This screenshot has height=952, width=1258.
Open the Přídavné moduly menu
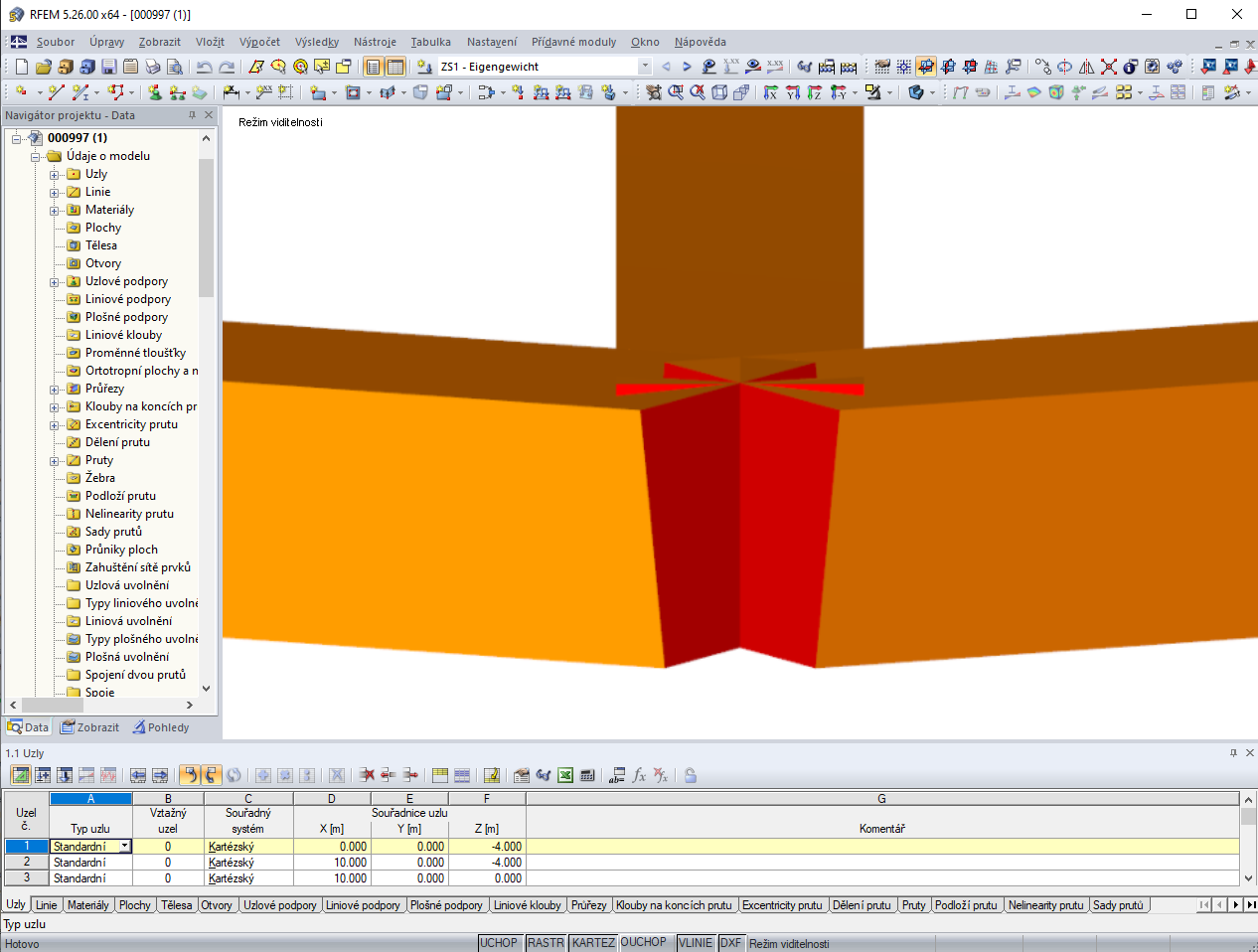[x=573, y=42]
